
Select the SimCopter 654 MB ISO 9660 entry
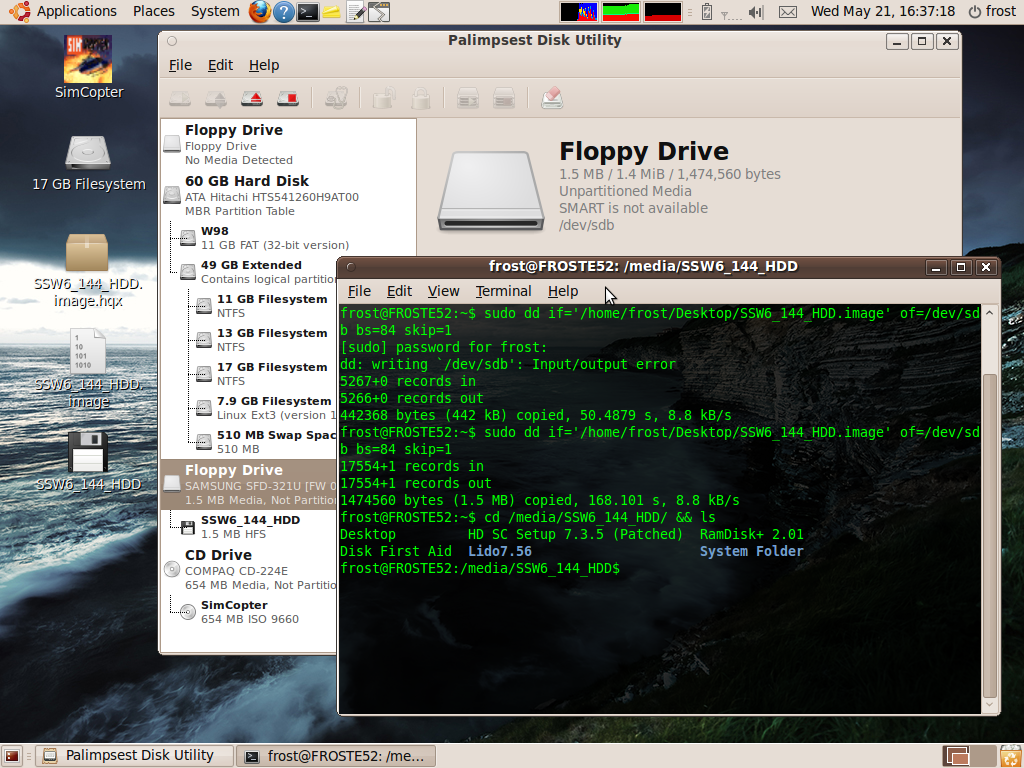click(249, 612)
